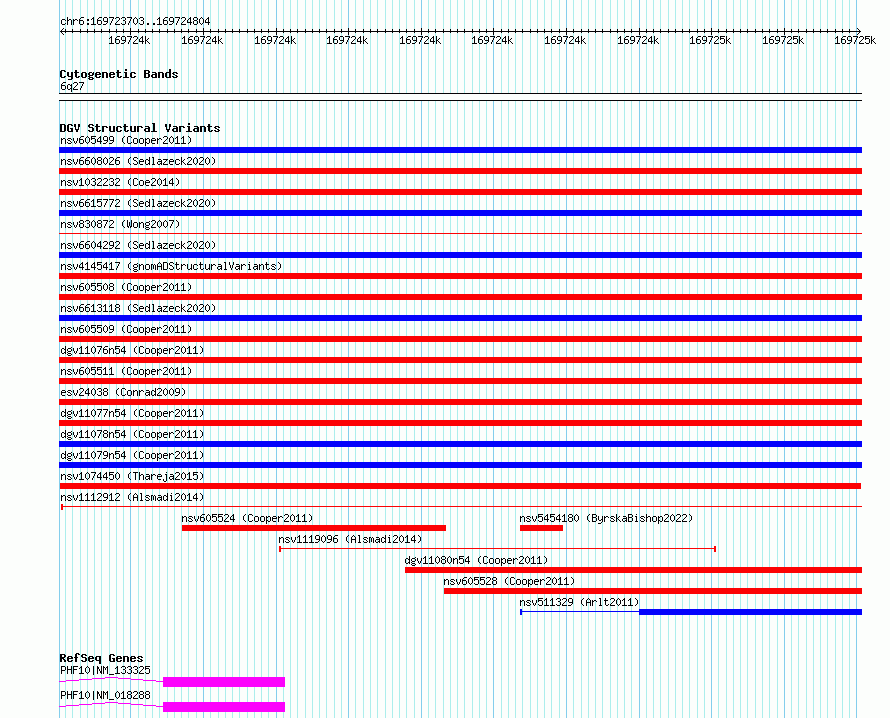
Task: Select the blue bar under nsv605499
Action: click(x=460, y=150)
